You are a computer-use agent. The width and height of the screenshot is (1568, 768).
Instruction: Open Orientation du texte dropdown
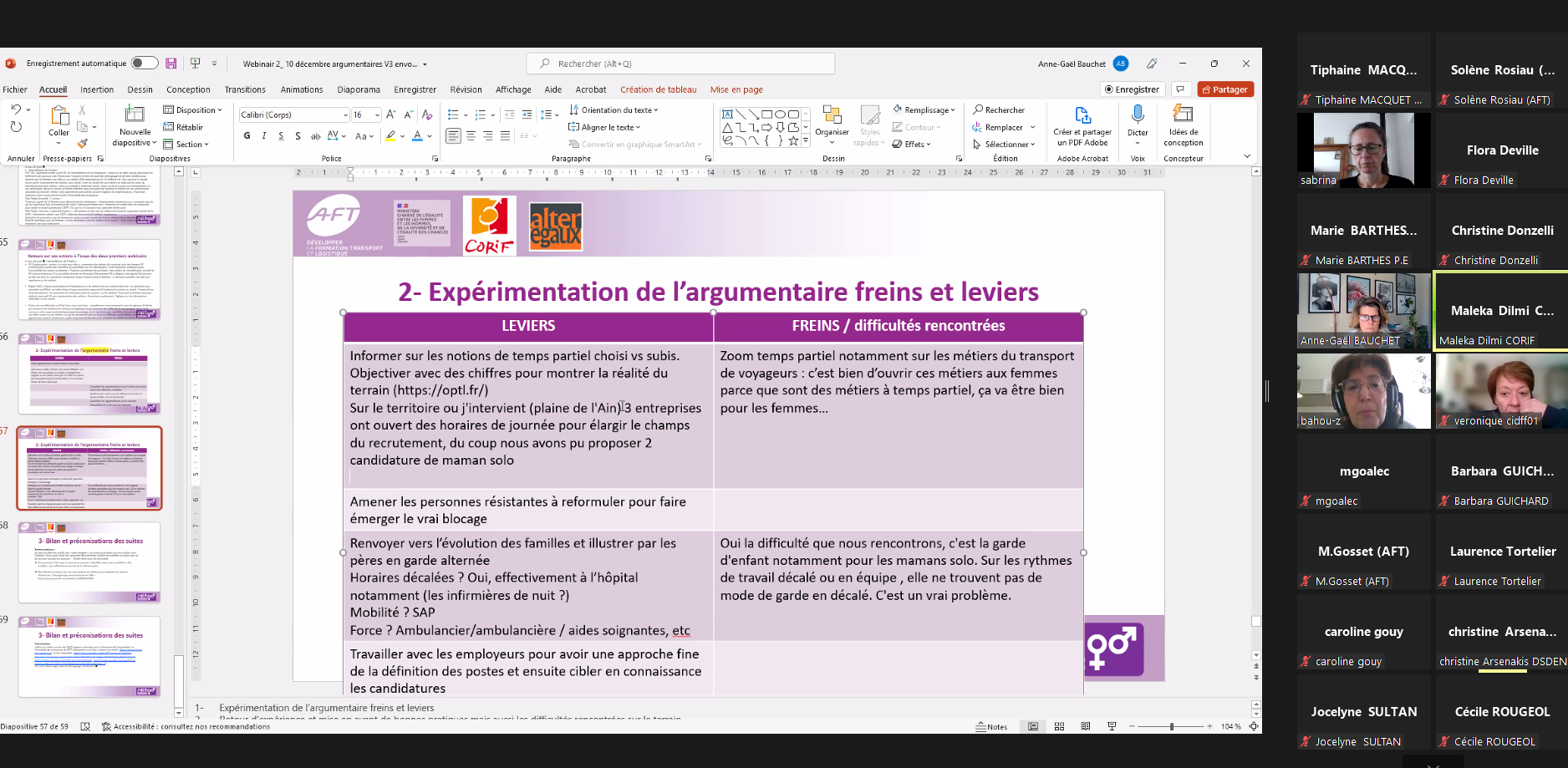[614, 109]
